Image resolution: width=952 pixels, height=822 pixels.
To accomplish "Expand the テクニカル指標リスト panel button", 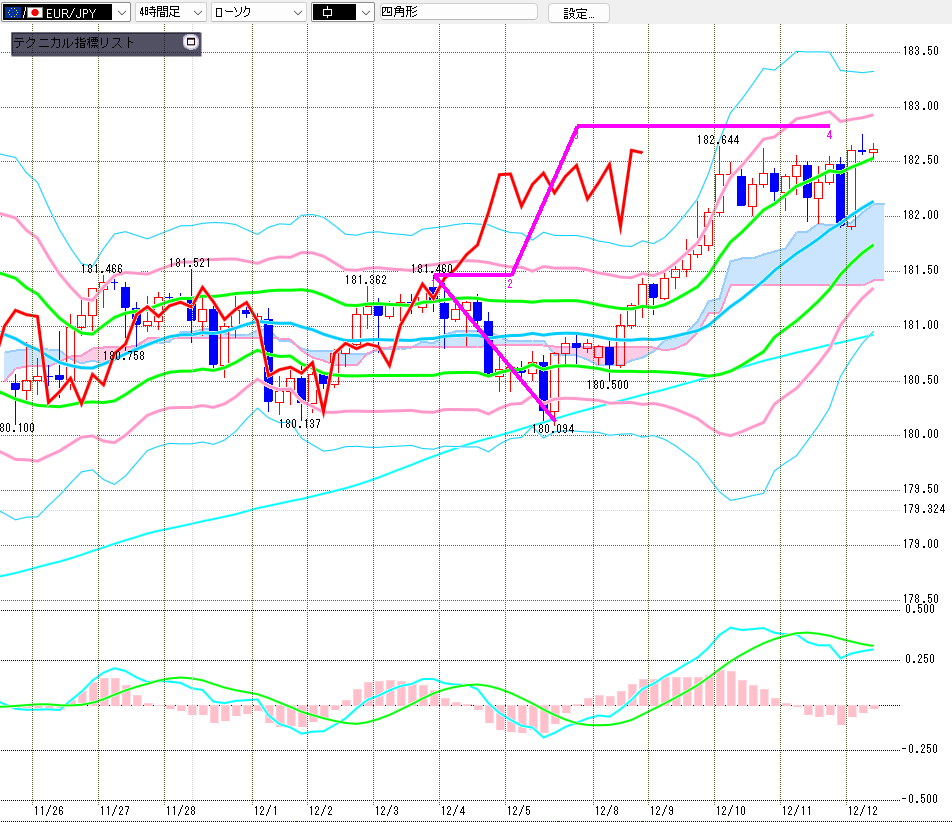I will click(x=191, y=43).
